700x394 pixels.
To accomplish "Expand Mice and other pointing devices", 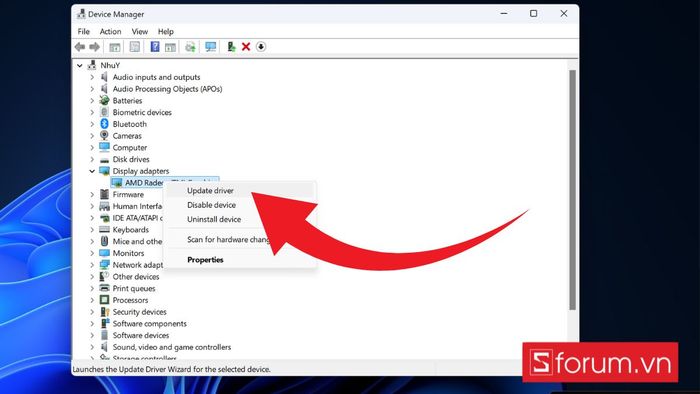I will [x=92, y=241].
